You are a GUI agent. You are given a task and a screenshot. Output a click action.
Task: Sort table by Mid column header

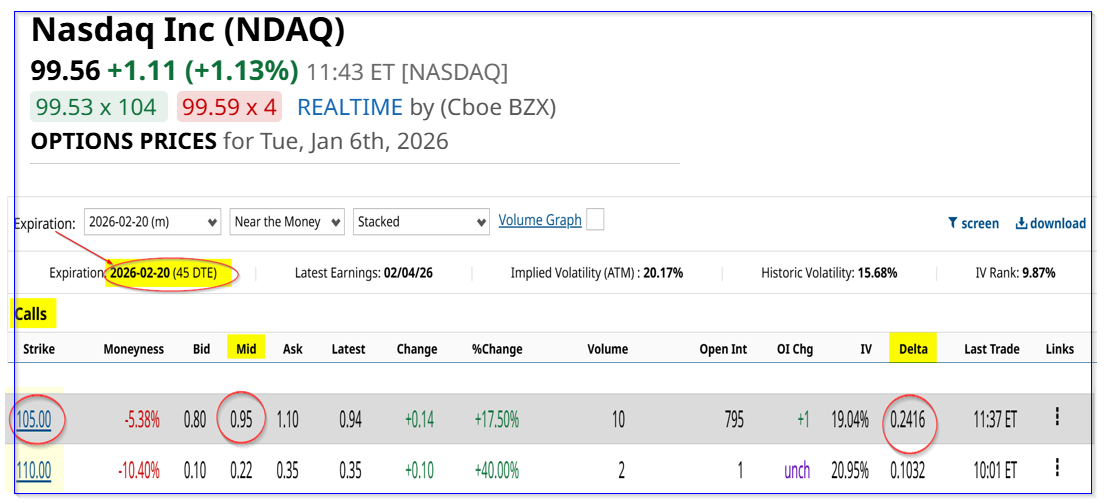(244, 349)
